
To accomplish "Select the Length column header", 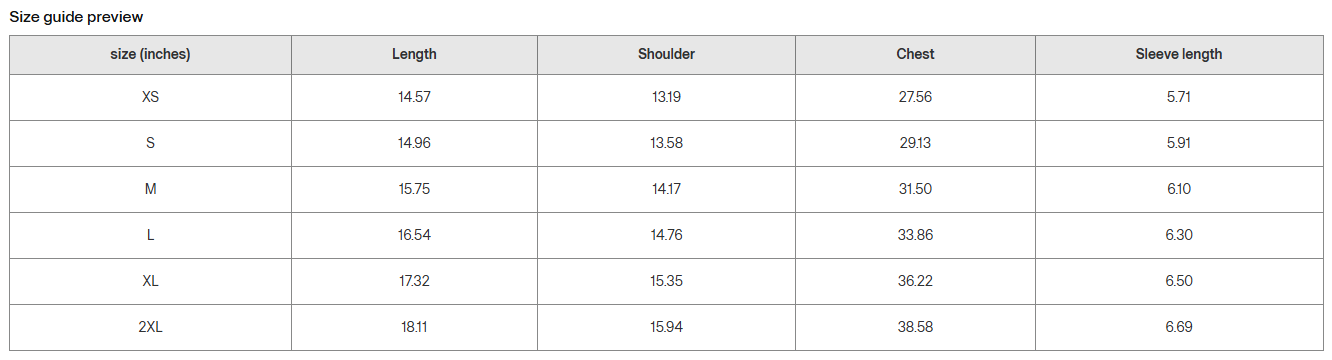I will [x=414, y=54].
